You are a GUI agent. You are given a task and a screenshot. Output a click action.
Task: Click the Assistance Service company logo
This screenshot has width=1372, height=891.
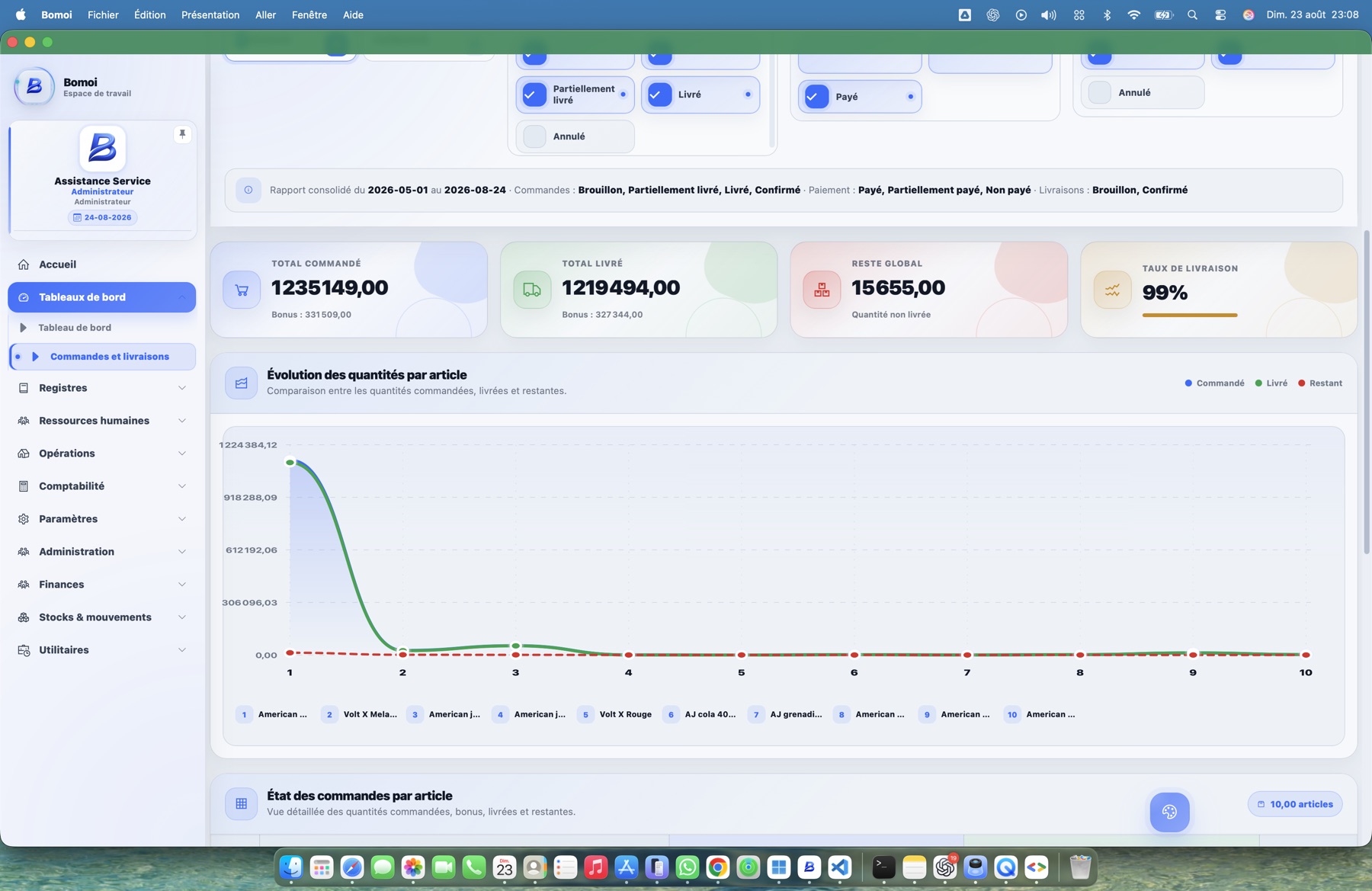[102, 148]
